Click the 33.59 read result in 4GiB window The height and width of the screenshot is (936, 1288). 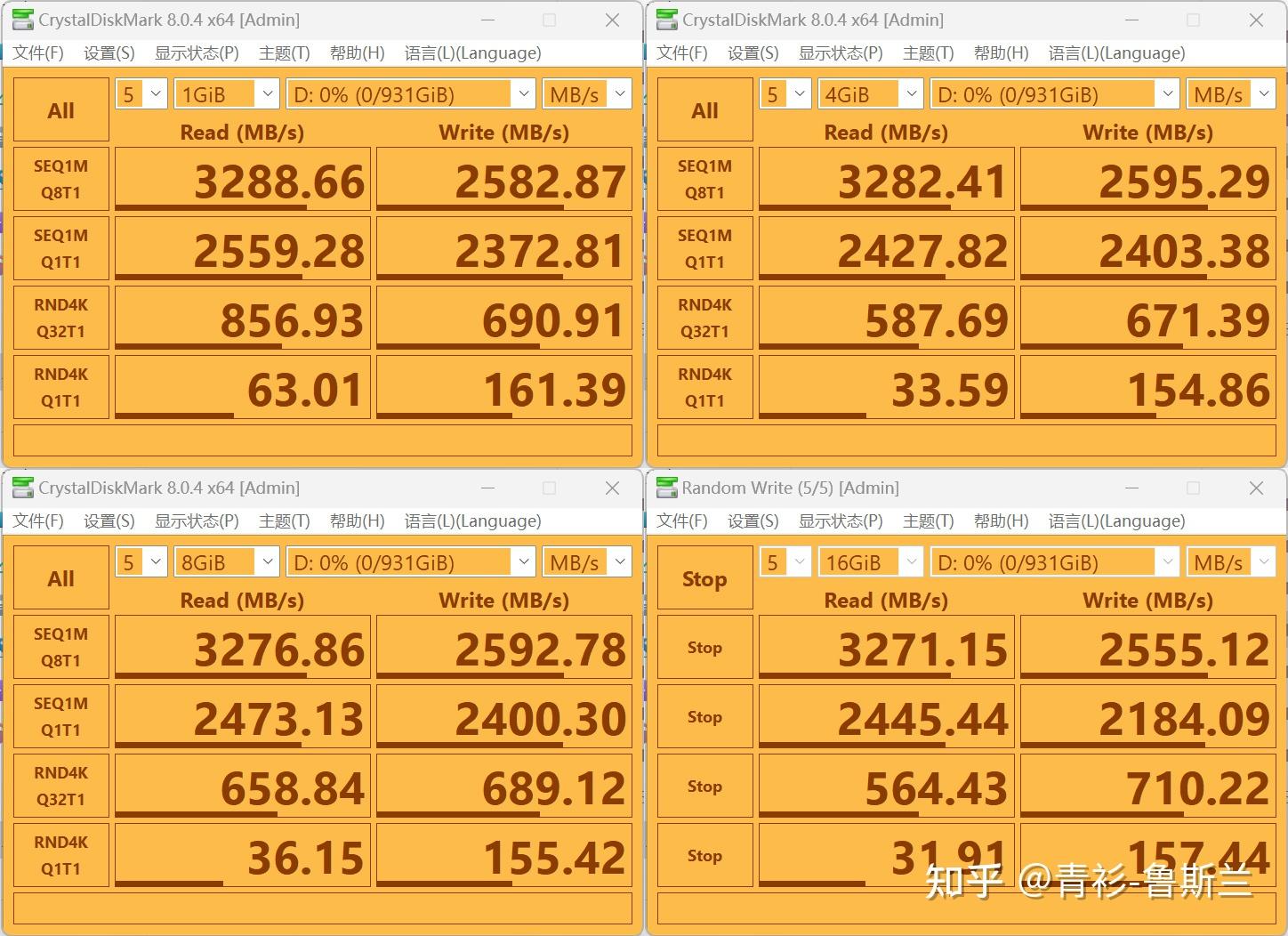[x=887, y=388]
